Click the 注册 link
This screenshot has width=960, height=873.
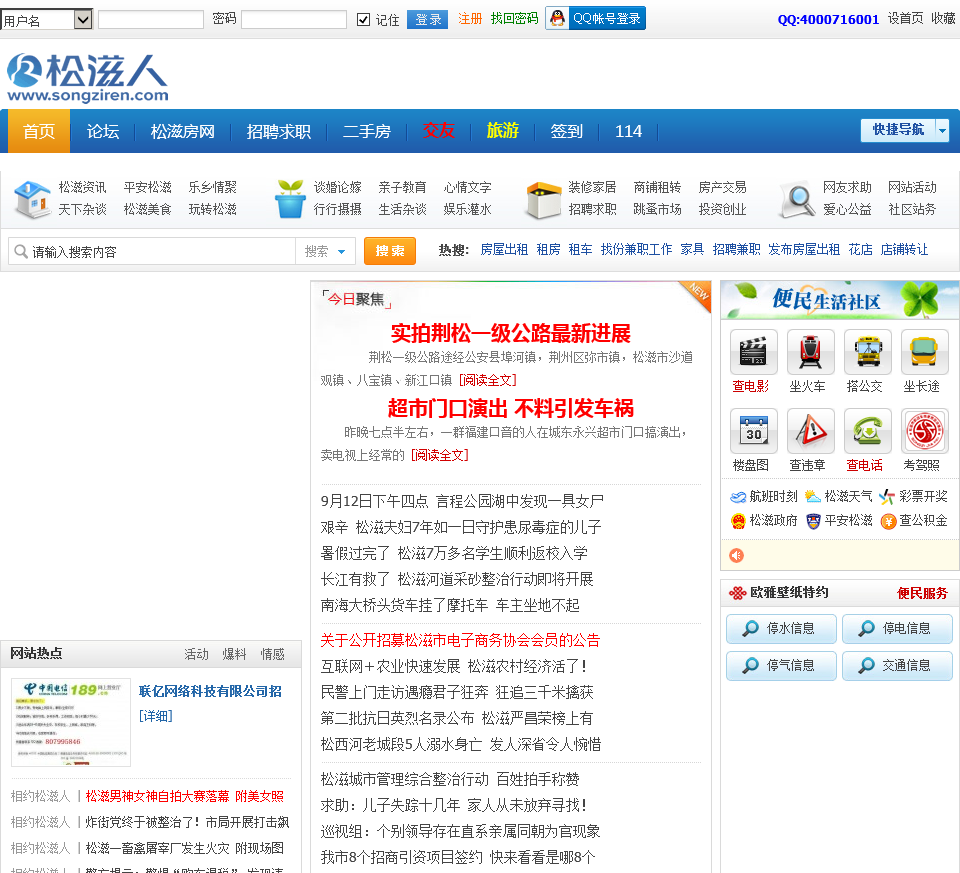470,19
